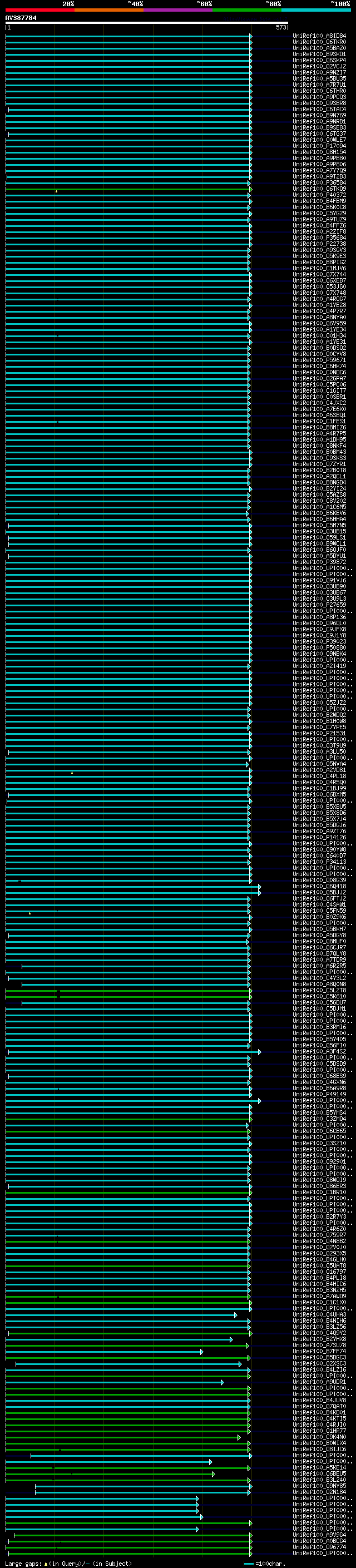Select hit label UniRef100_Q5BJJ2
Image resolution: width=356 pixels, height=1568 pixels.
[x=319, y=893]
